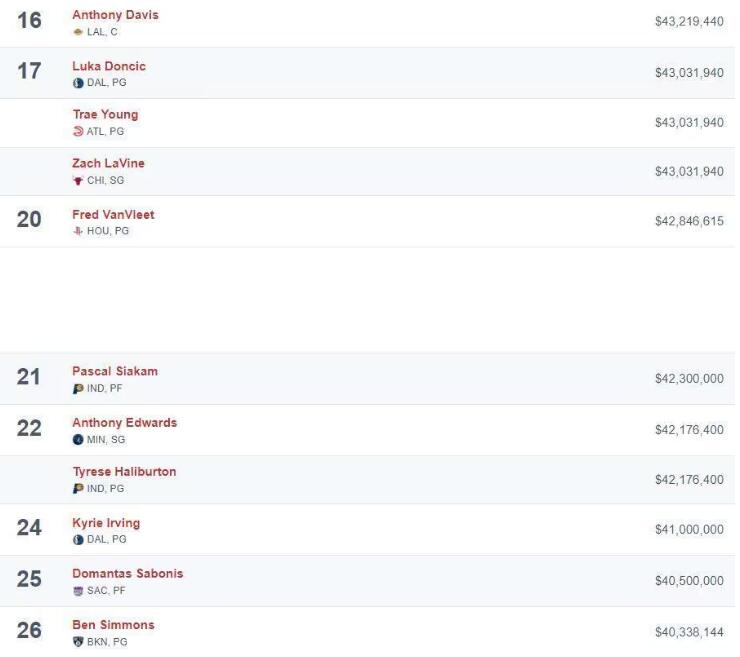Viewport: 740px width, 657px height.
Task: Click the Timberwolves logo under Anthony Edwards
Action: (x=78, y=439)
